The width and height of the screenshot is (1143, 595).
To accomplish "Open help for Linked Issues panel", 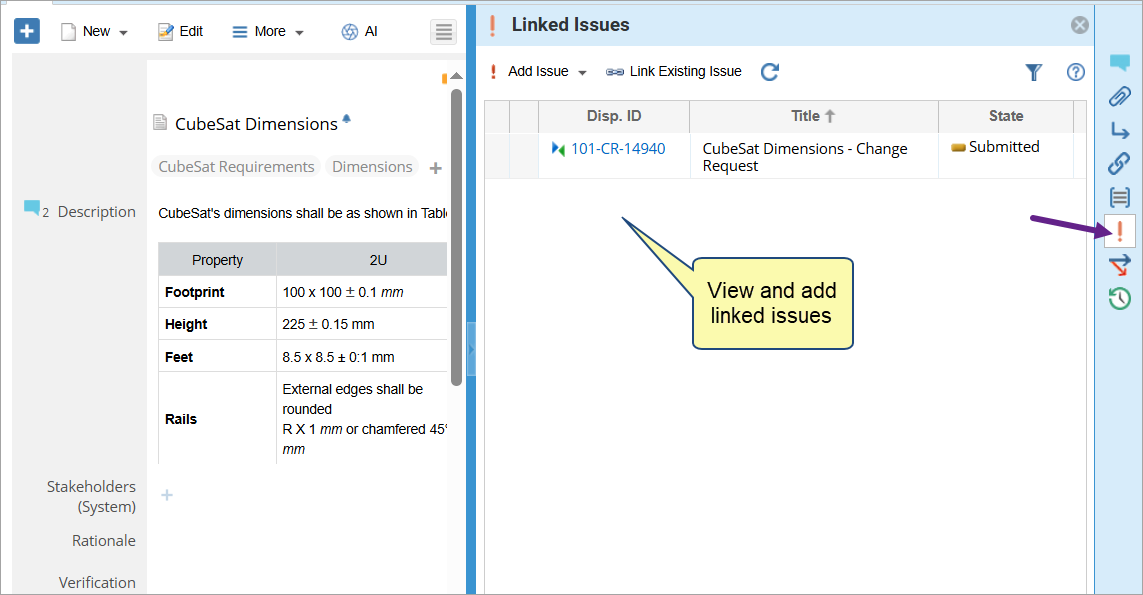I will 1076,72.
